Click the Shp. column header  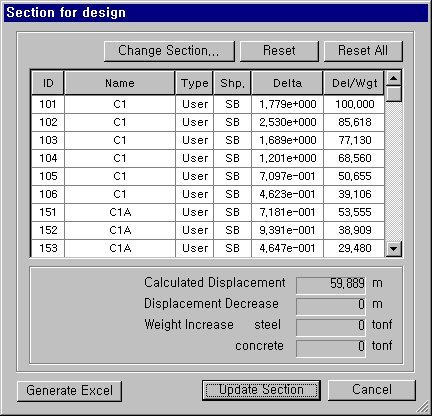pos(232,83)
